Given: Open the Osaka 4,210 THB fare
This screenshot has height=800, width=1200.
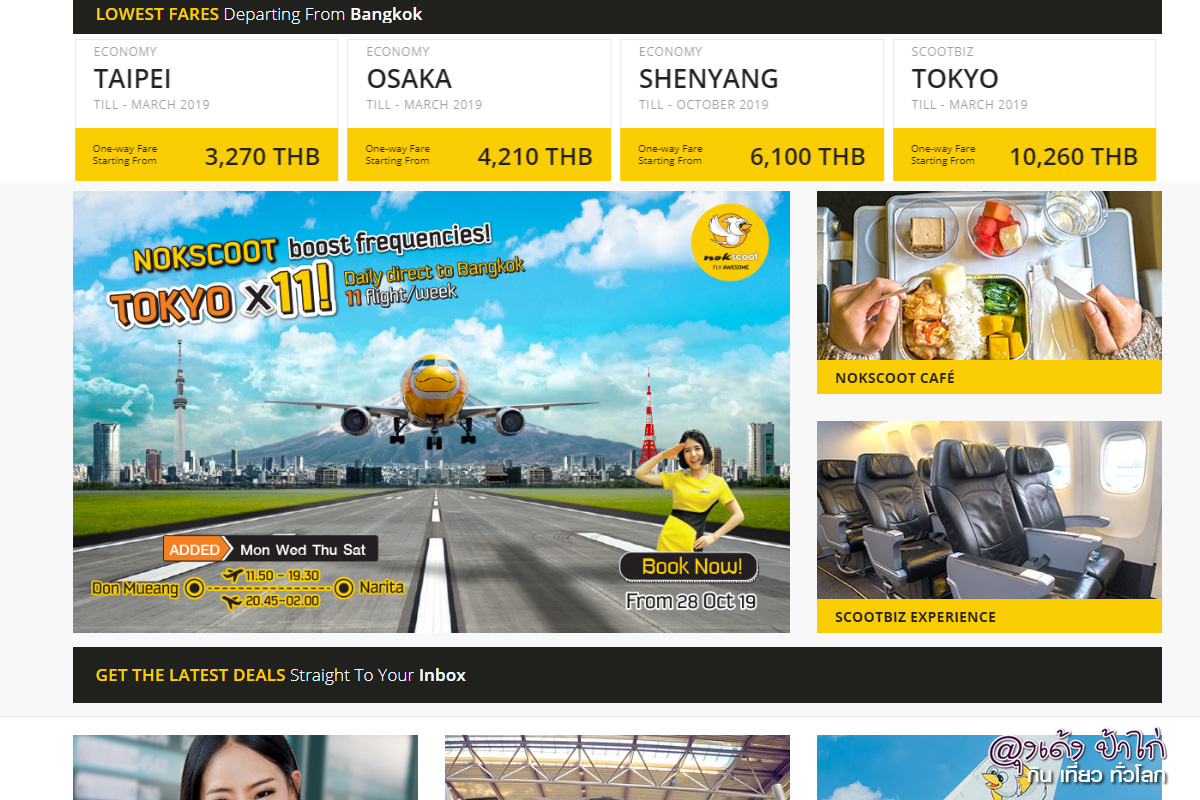Looking at the screenshot, I should coord(479,156).
